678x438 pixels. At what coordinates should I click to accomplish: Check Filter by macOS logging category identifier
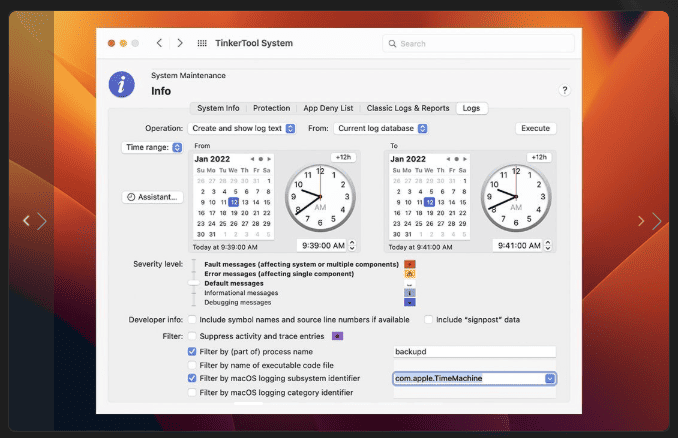192,393
